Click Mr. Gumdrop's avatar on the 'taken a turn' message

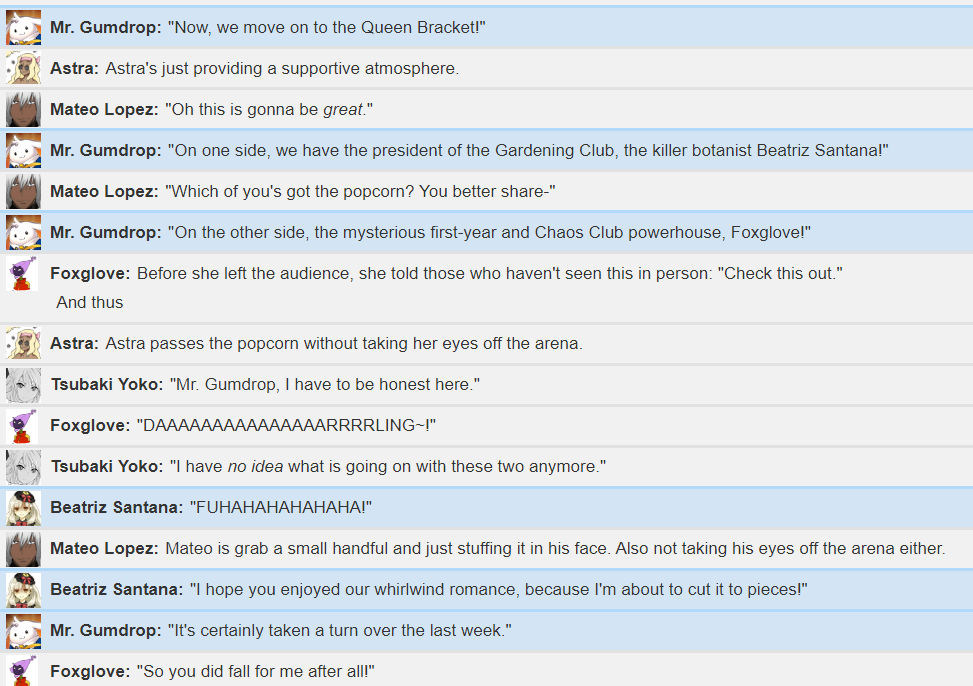(x=24, y=630)
